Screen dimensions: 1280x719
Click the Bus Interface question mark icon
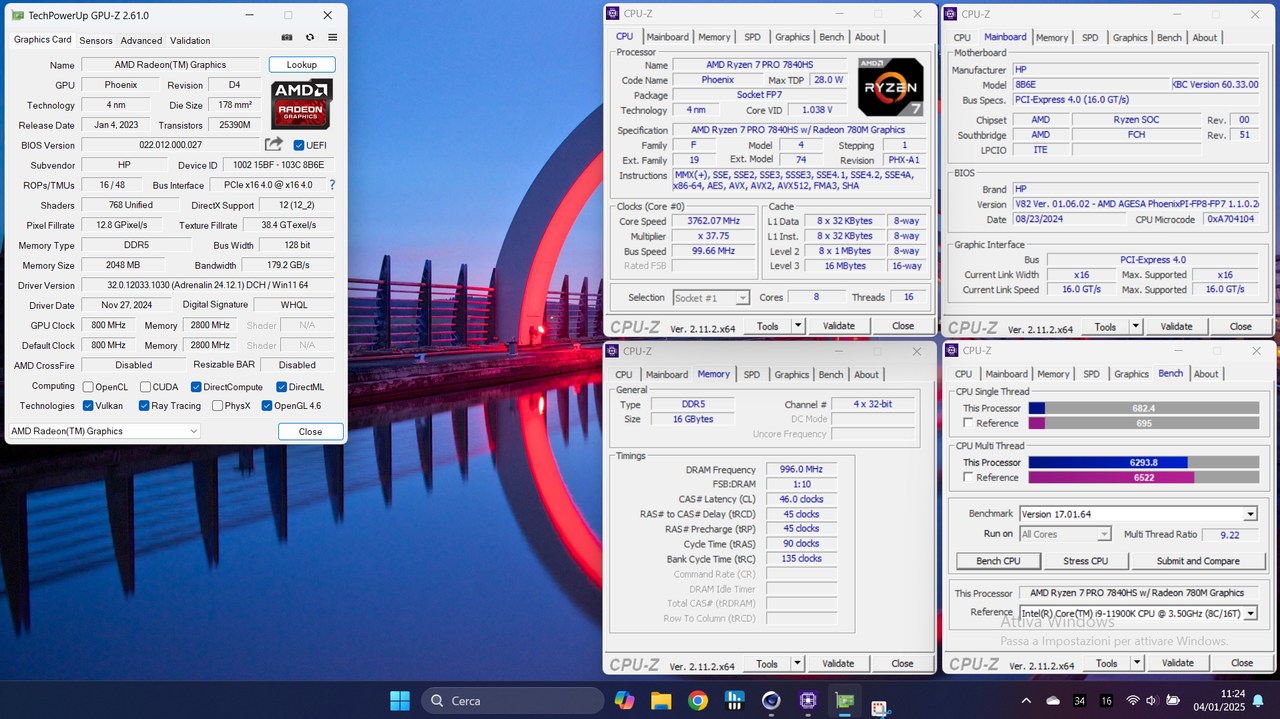tap(332, 185)
